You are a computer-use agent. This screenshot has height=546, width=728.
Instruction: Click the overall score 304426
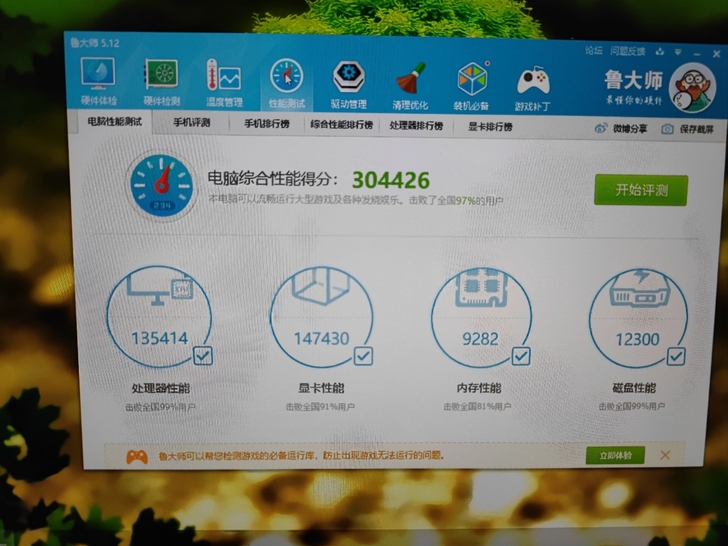(391, 180)
